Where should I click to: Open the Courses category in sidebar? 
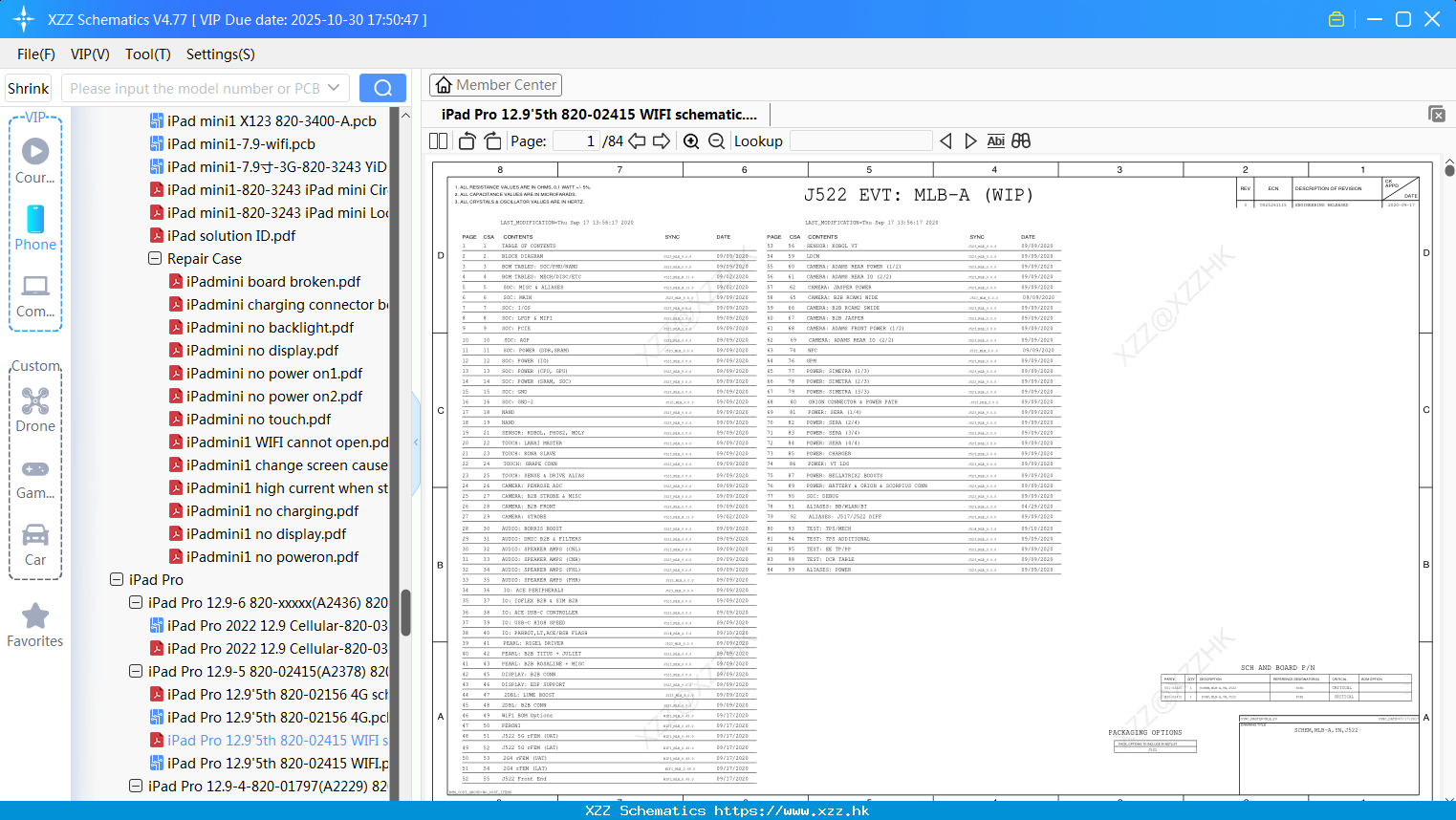tap(35, 161)
